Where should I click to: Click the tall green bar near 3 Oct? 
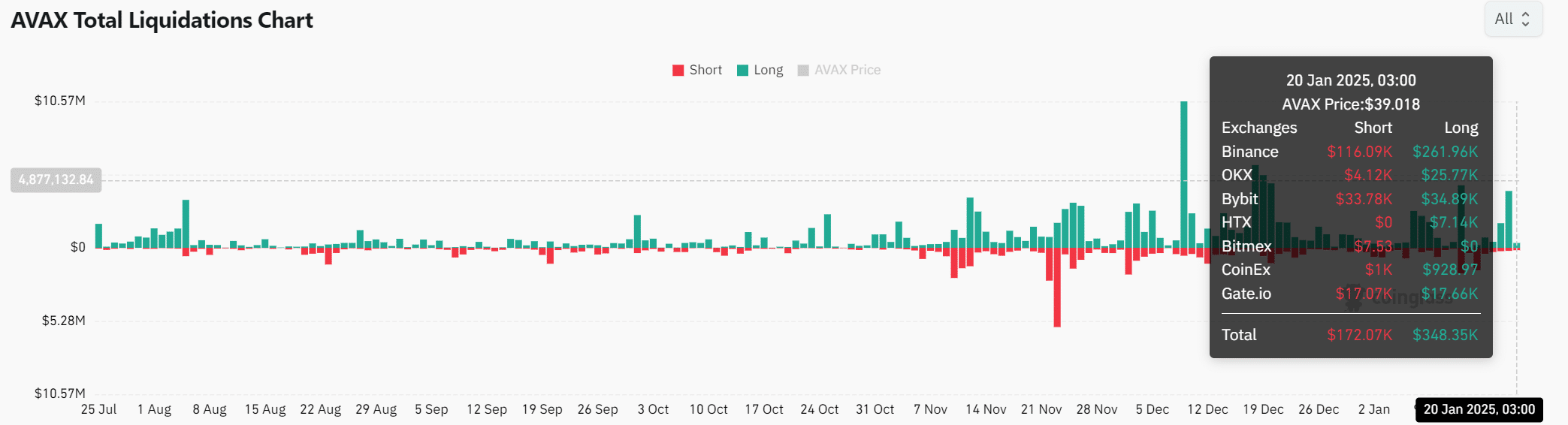(x=637, y=231)
